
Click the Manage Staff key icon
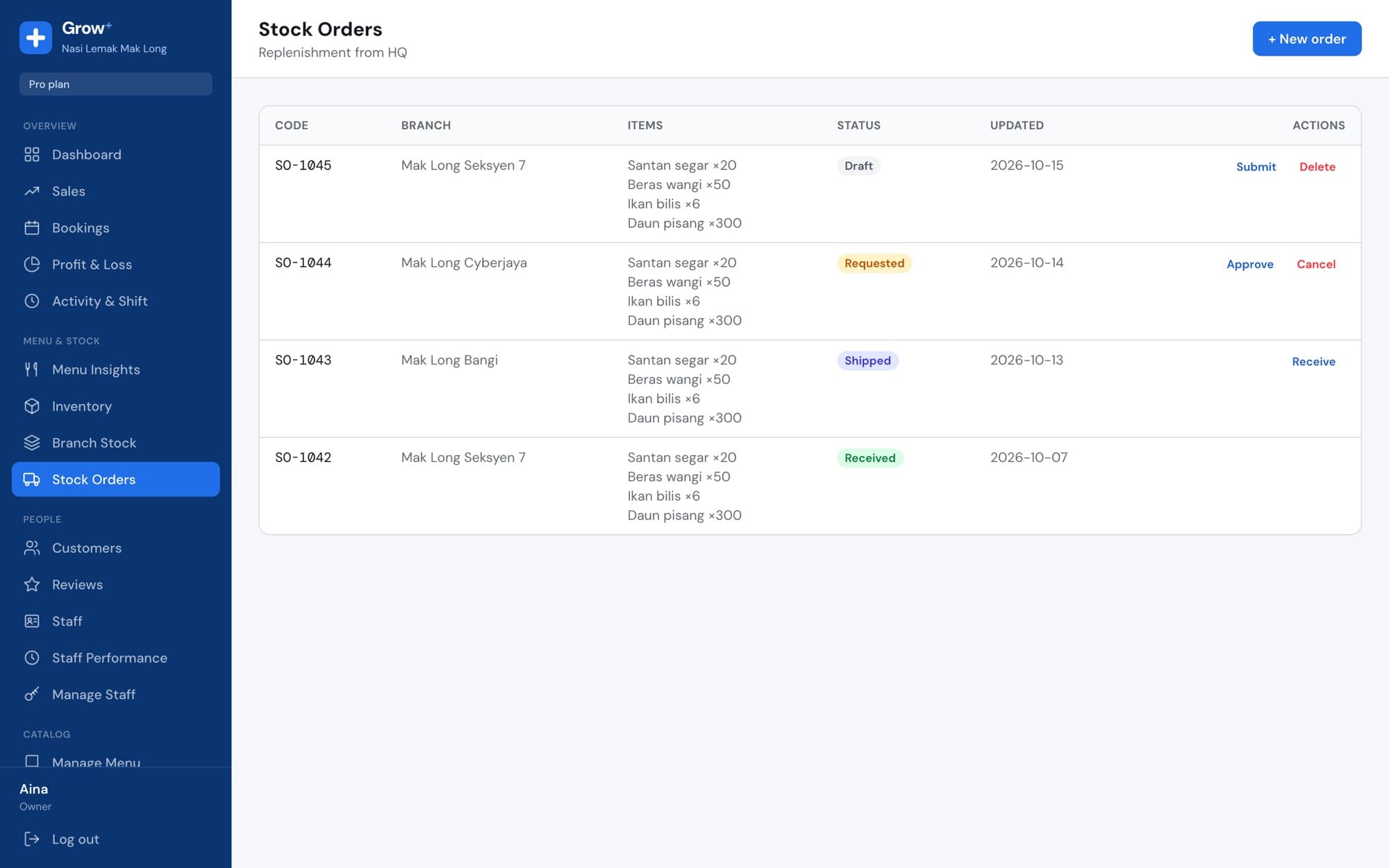(32, 694)
